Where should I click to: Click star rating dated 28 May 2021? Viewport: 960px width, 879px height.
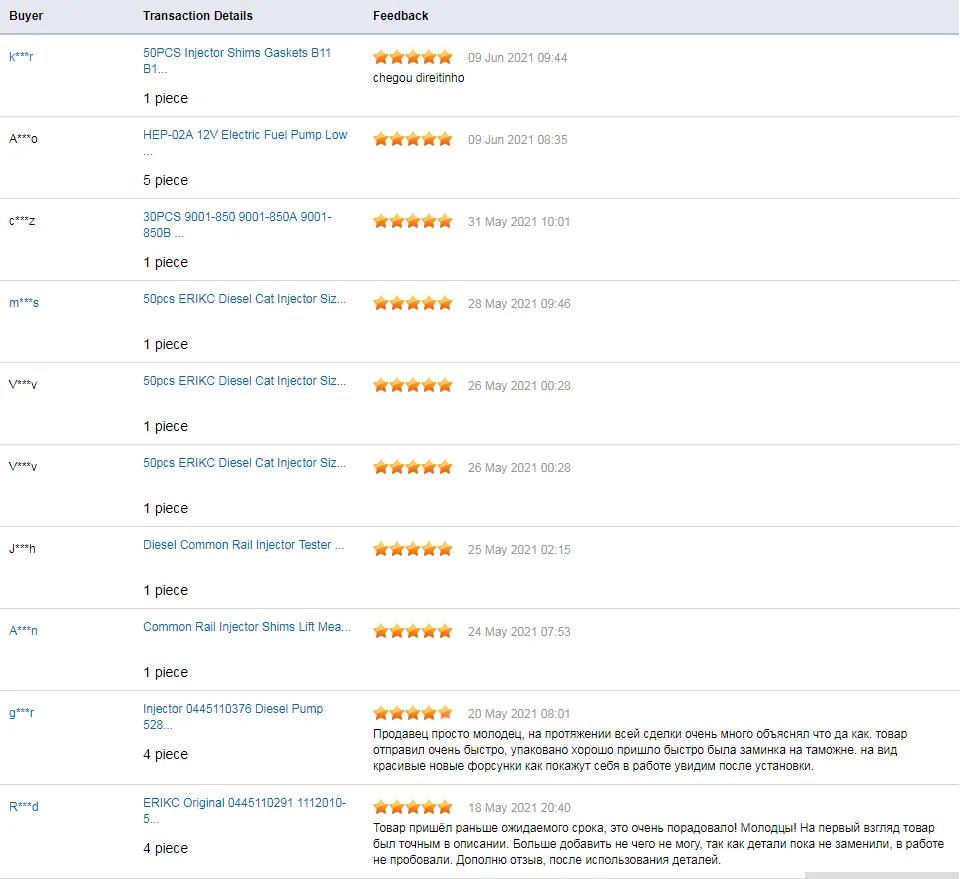[x=413, y=303]
